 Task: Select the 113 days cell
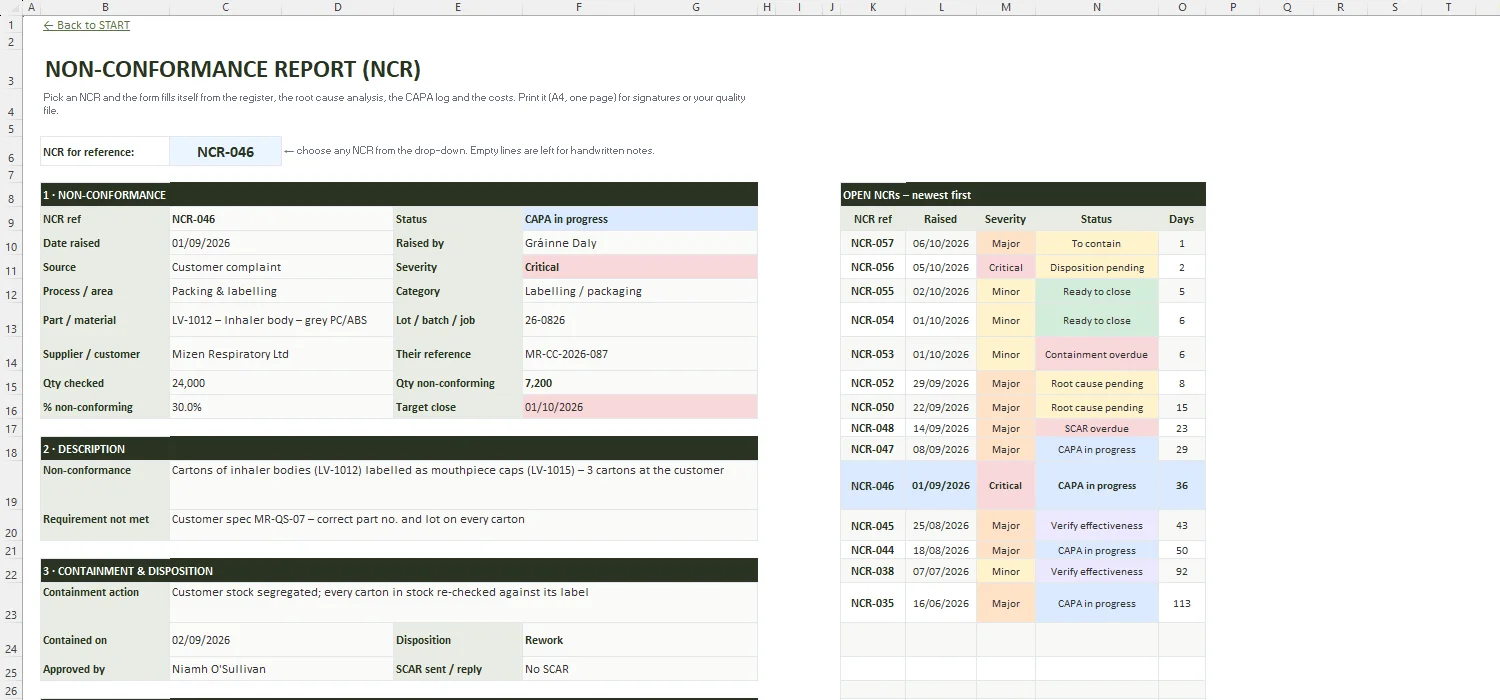pos(1182,603)
